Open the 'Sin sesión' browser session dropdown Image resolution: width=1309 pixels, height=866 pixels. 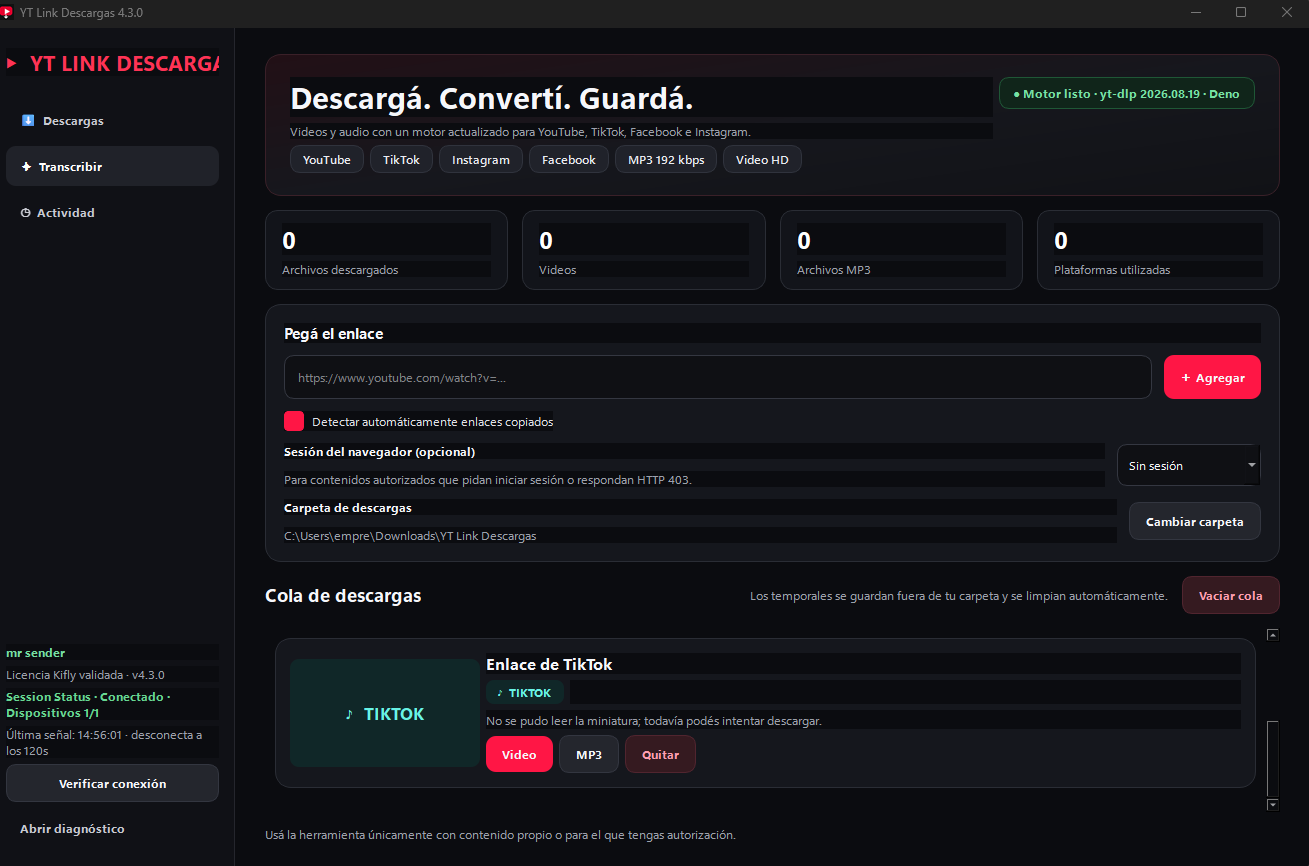1189,466
